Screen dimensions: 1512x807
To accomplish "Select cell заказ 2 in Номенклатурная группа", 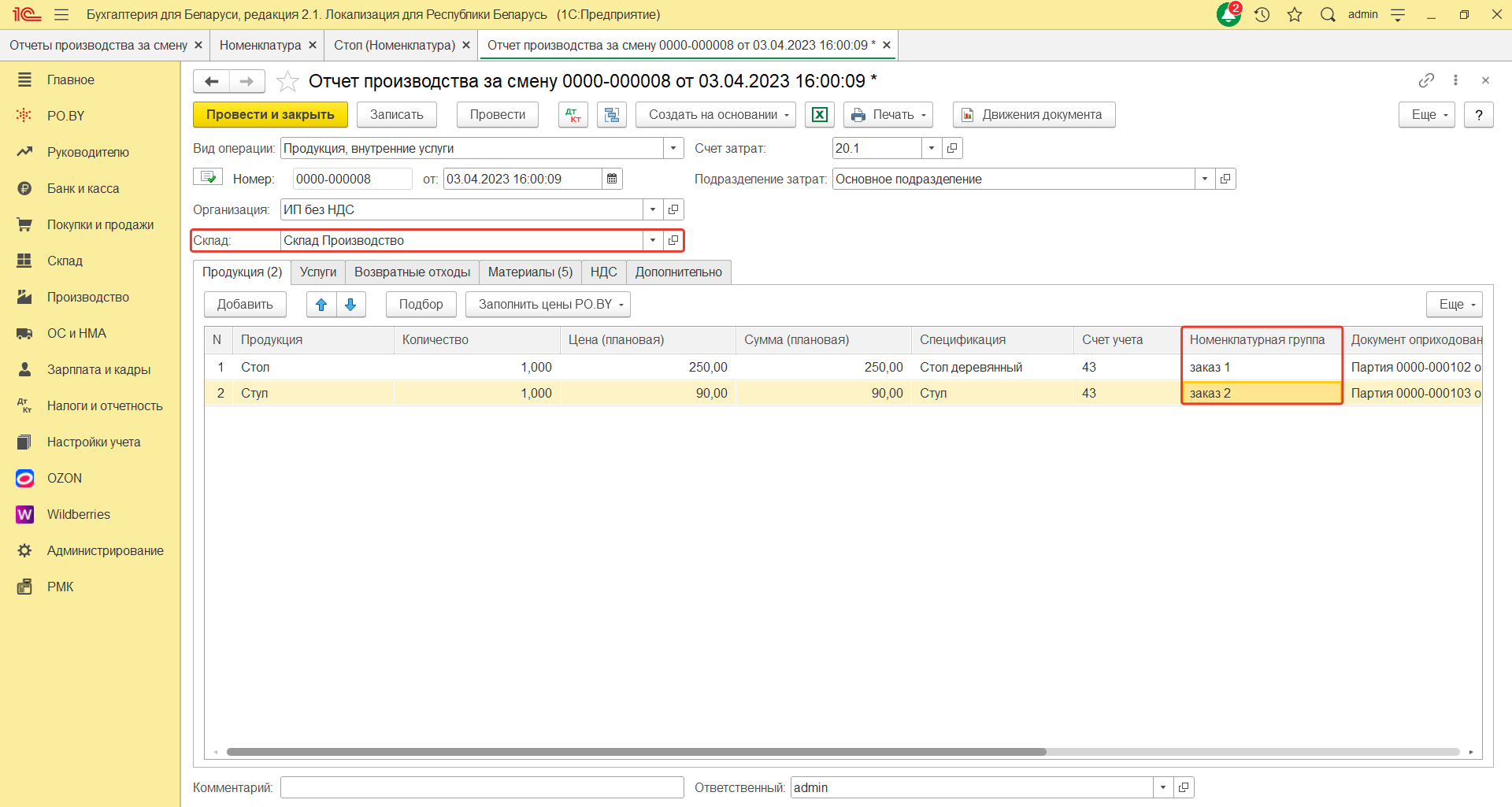I will pos(1262,393).
